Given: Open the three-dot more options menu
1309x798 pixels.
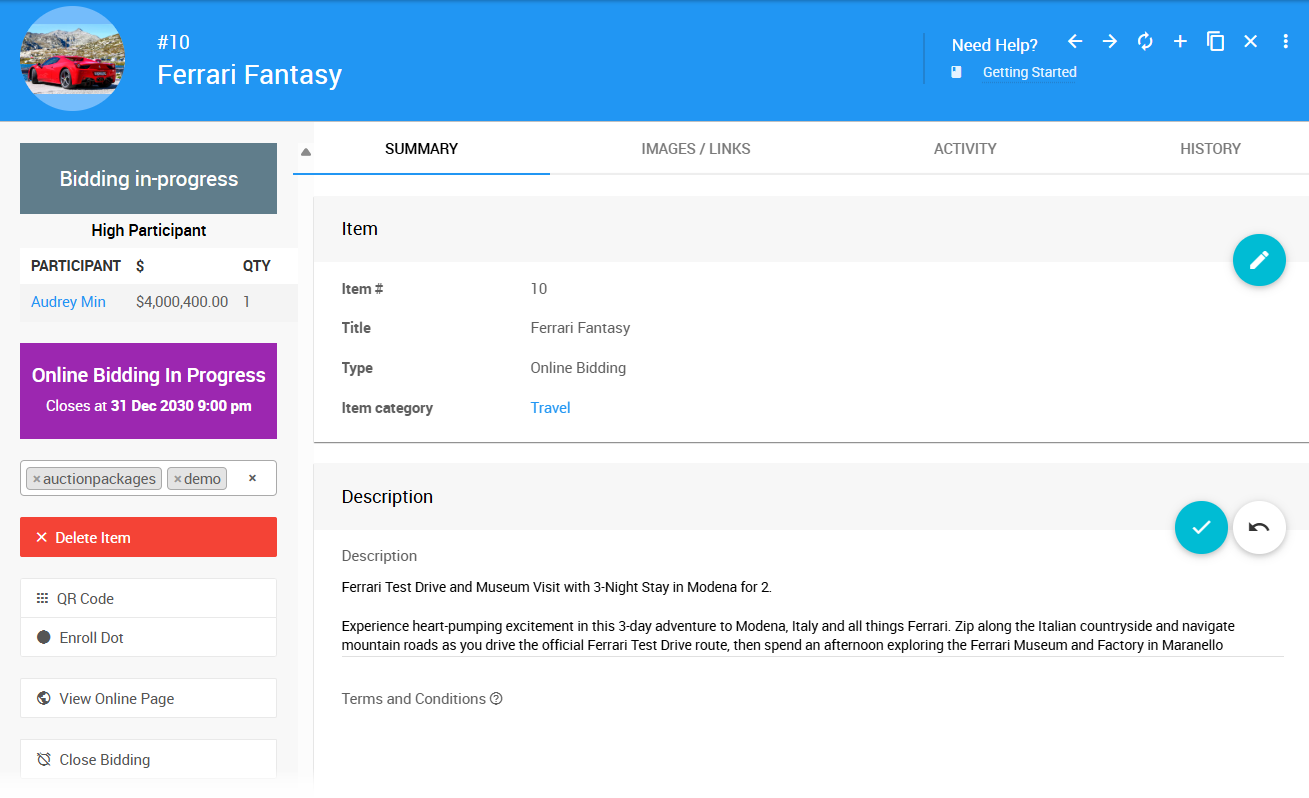Looking at the screenshot, I should pyautogui.click(x=1286, y=42).
